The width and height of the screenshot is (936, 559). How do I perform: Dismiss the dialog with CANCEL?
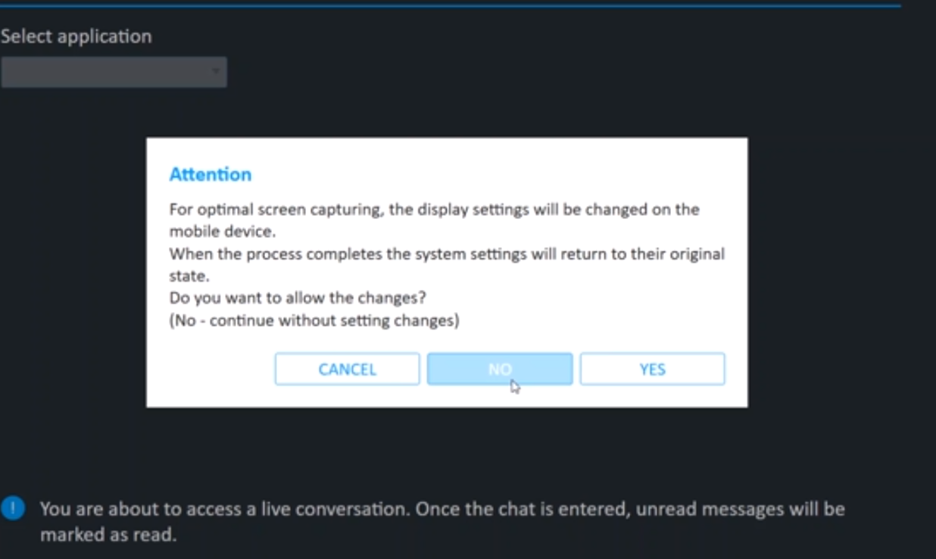point(347,369)
